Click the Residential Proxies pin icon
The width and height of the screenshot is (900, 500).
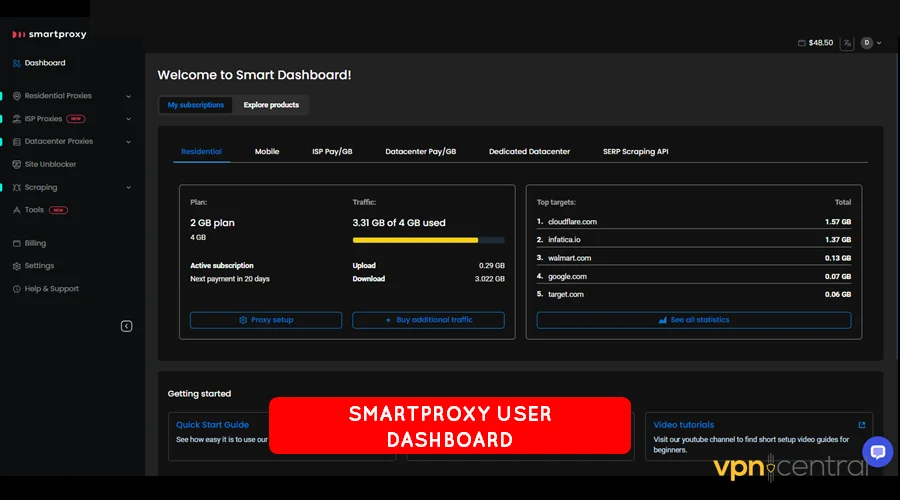point(17,96)
